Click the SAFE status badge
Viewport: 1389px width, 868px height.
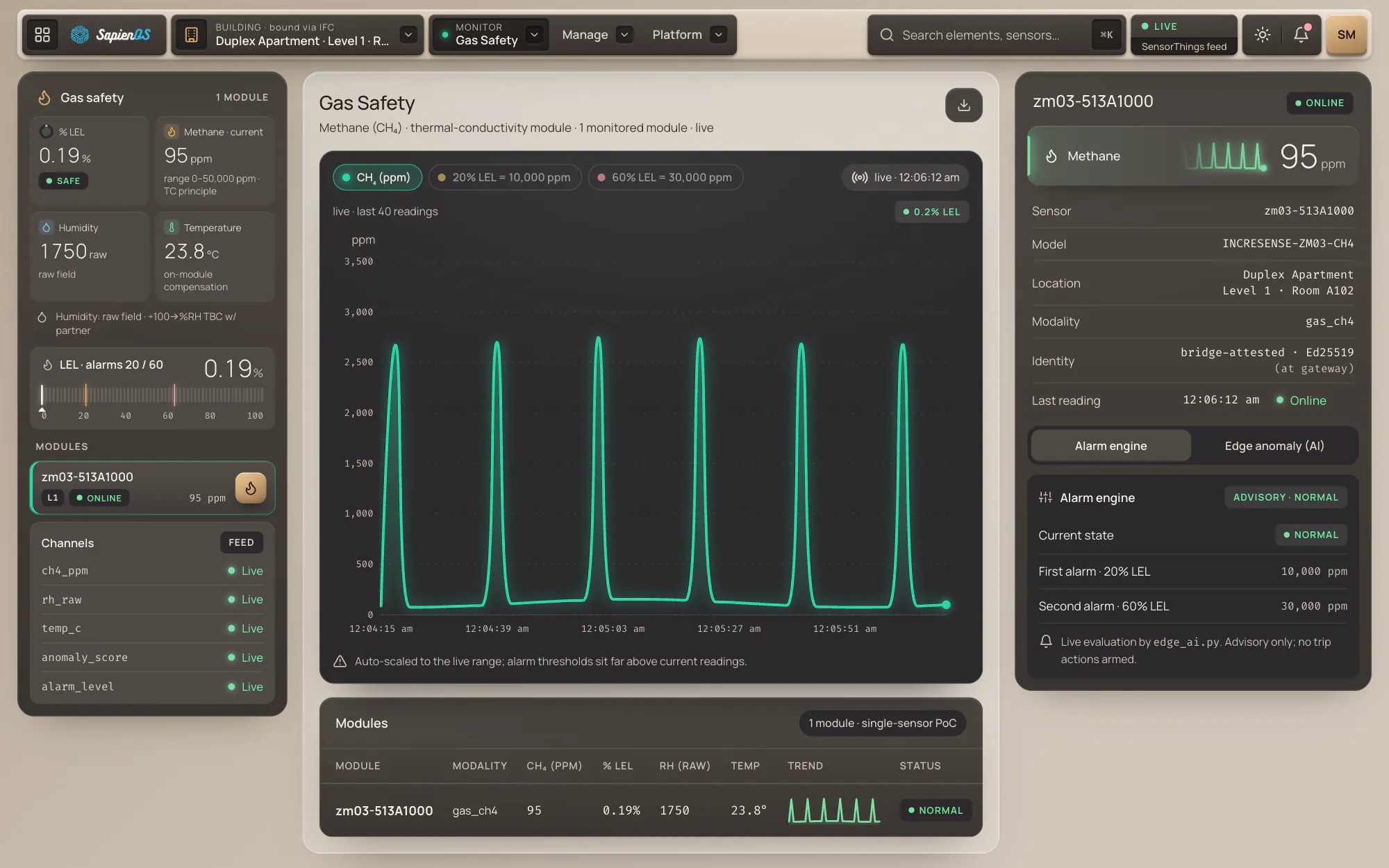click(63, 181)
